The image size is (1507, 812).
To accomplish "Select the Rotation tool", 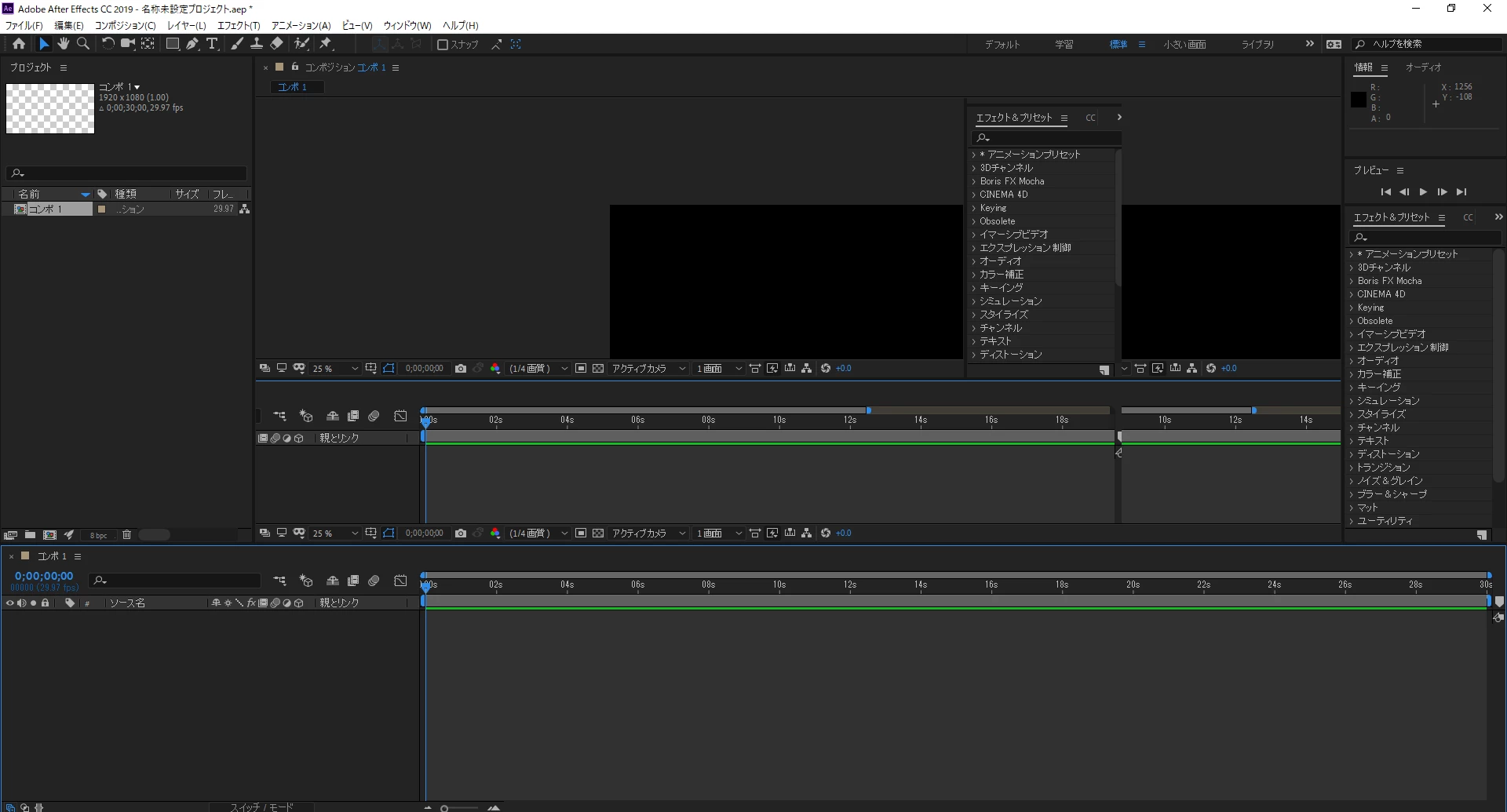I will point(108,44).
